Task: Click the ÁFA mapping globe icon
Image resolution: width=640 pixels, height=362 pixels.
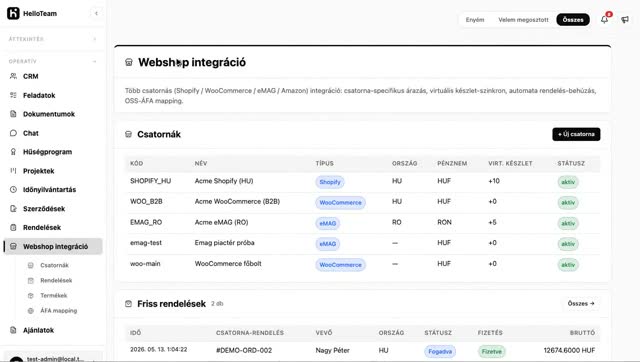Action: [31, 311]
